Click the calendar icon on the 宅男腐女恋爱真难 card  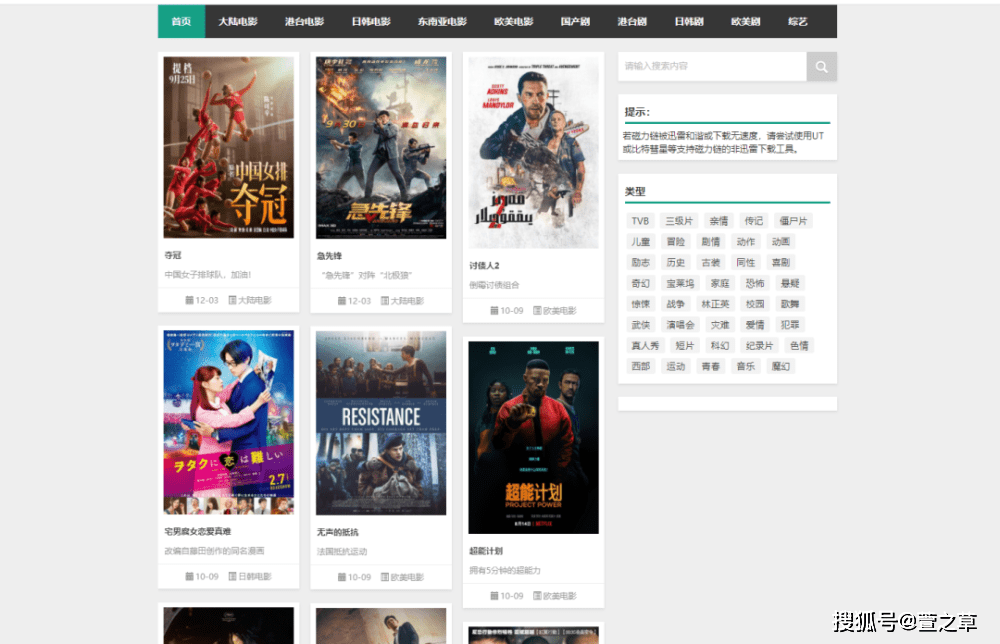(189, 576)
